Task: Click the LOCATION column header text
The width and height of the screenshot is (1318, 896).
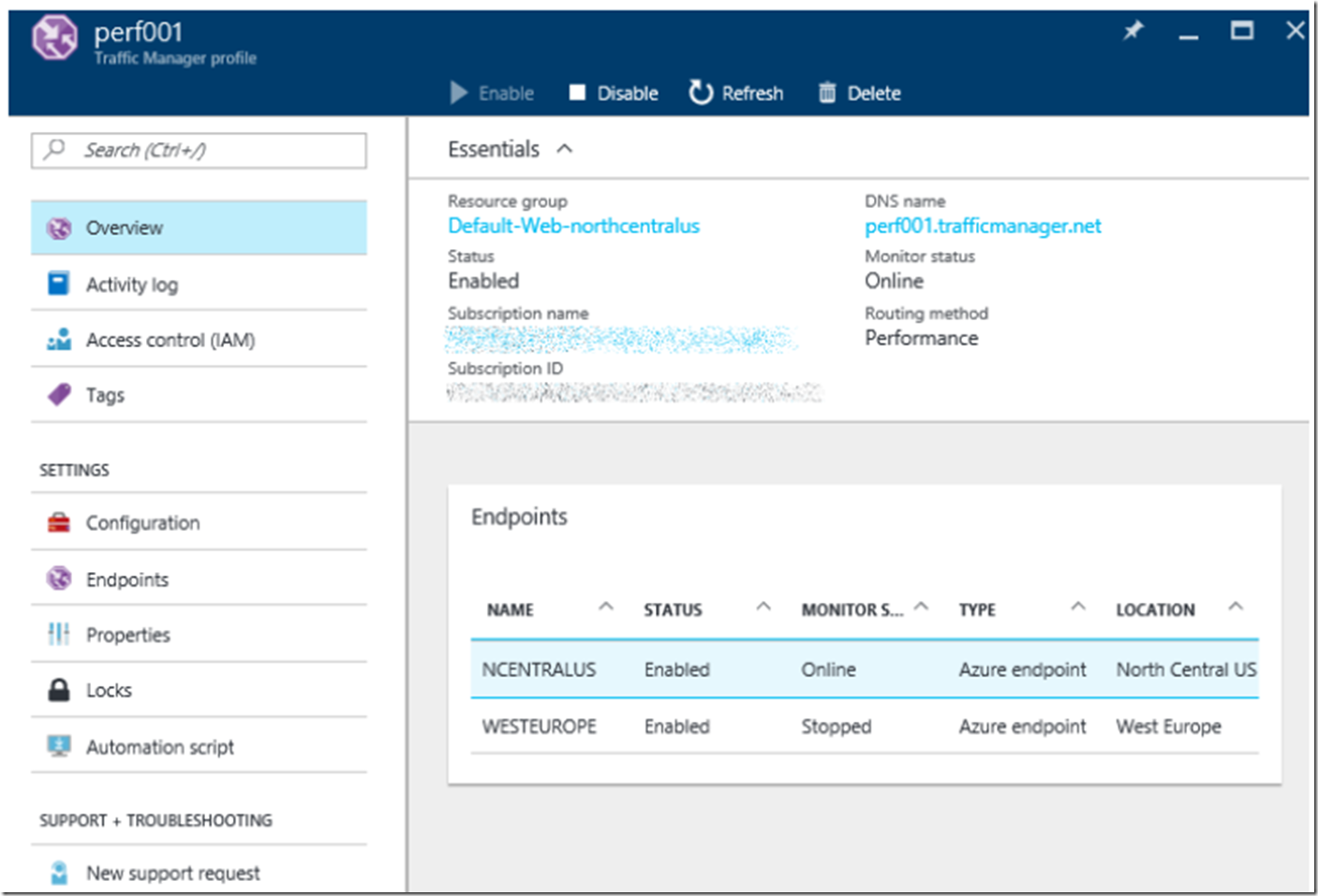Action: coord(1155,610)
